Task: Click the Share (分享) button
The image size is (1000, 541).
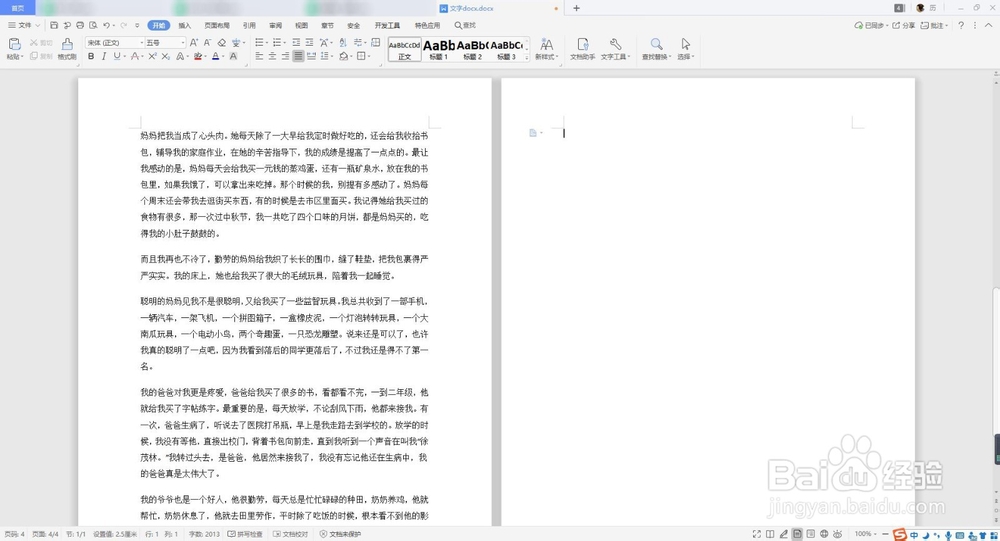Action: 903,26
